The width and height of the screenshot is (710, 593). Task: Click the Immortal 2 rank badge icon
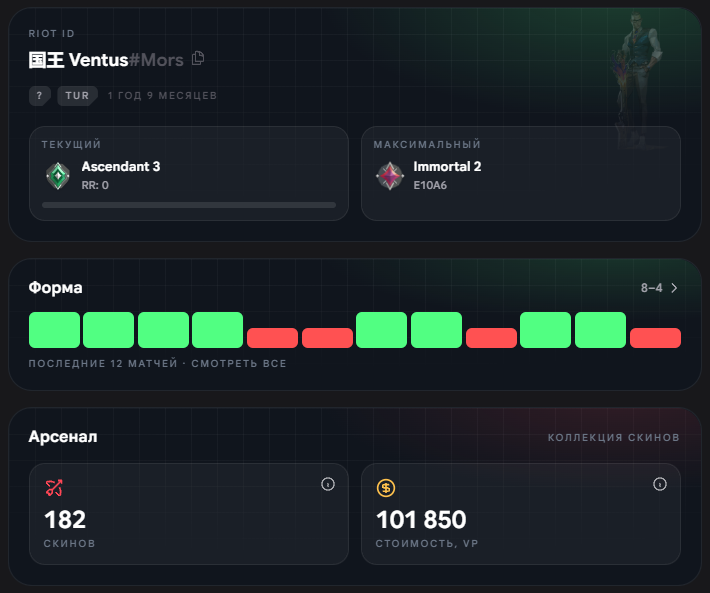[390, 176]
